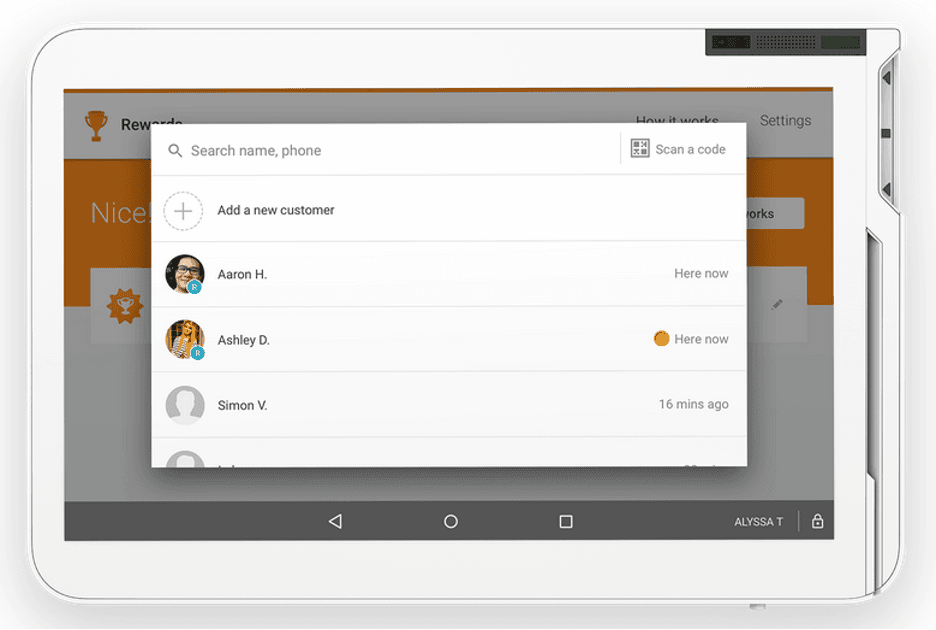Click the reward badge on Aaron H.'s avatar
This screenshot has height=630, width=936.
tap(198, 287)
